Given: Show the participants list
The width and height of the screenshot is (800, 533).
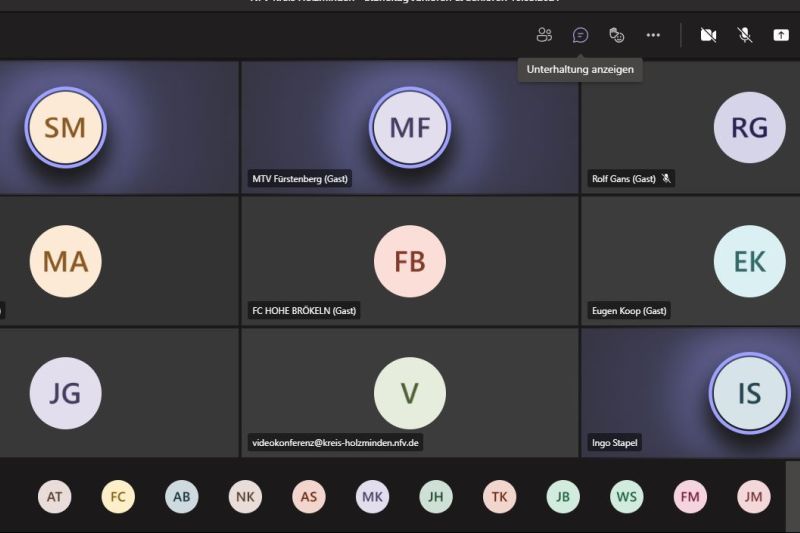Looking at the screenshot, I should click(544, 35).
